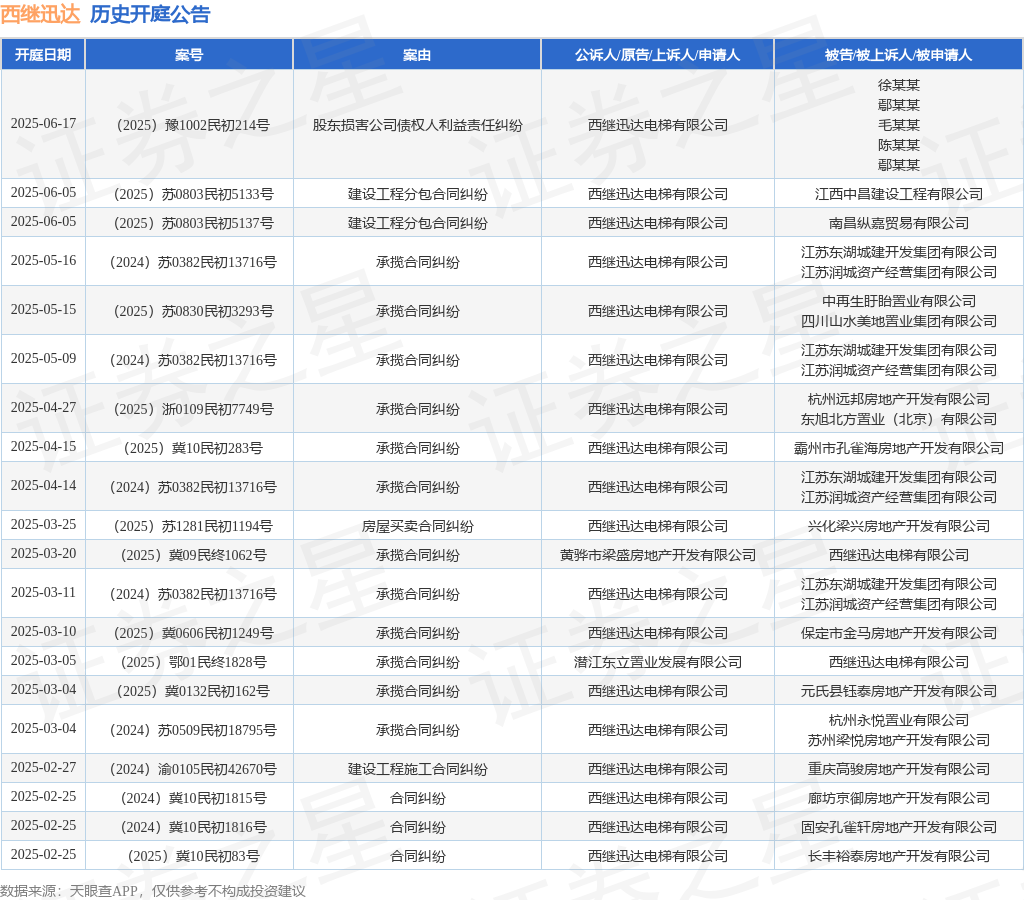Click 霸州市孔雀海房地产开发有限公司 cell

[899, 448]
